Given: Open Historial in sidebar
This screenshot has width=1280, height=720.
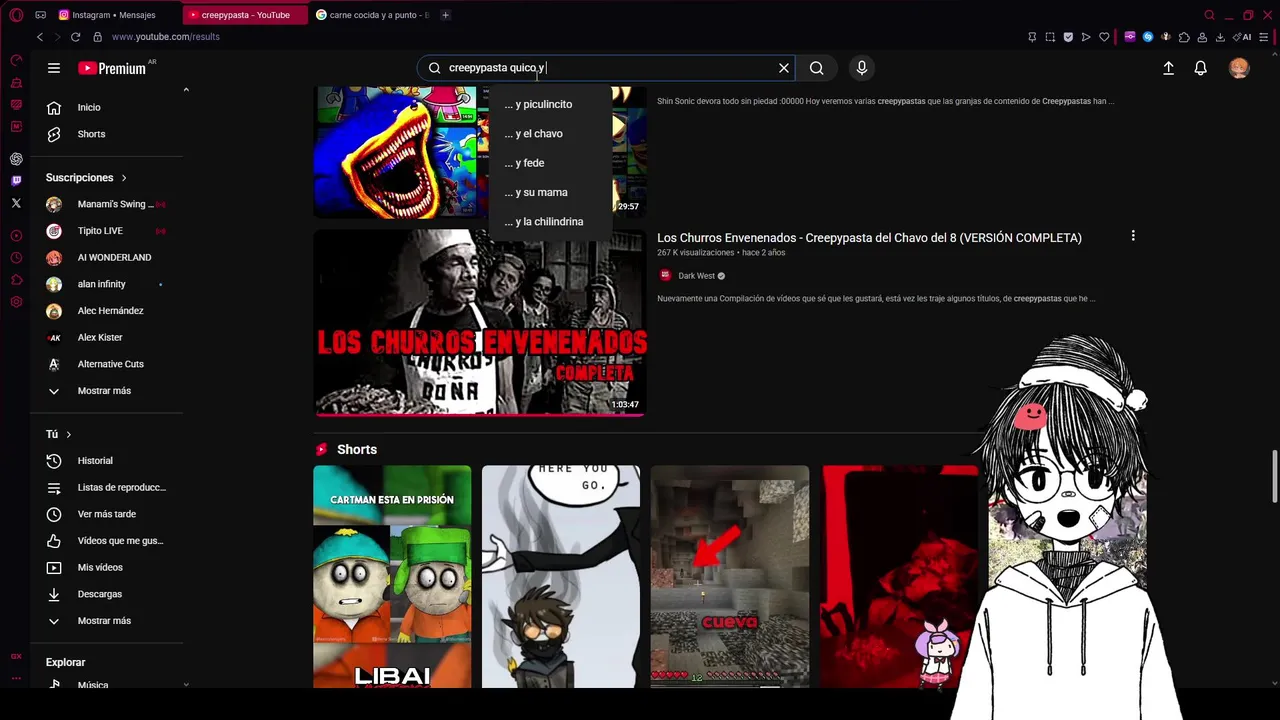Looking at the screenshot, I should pos(107,461).
